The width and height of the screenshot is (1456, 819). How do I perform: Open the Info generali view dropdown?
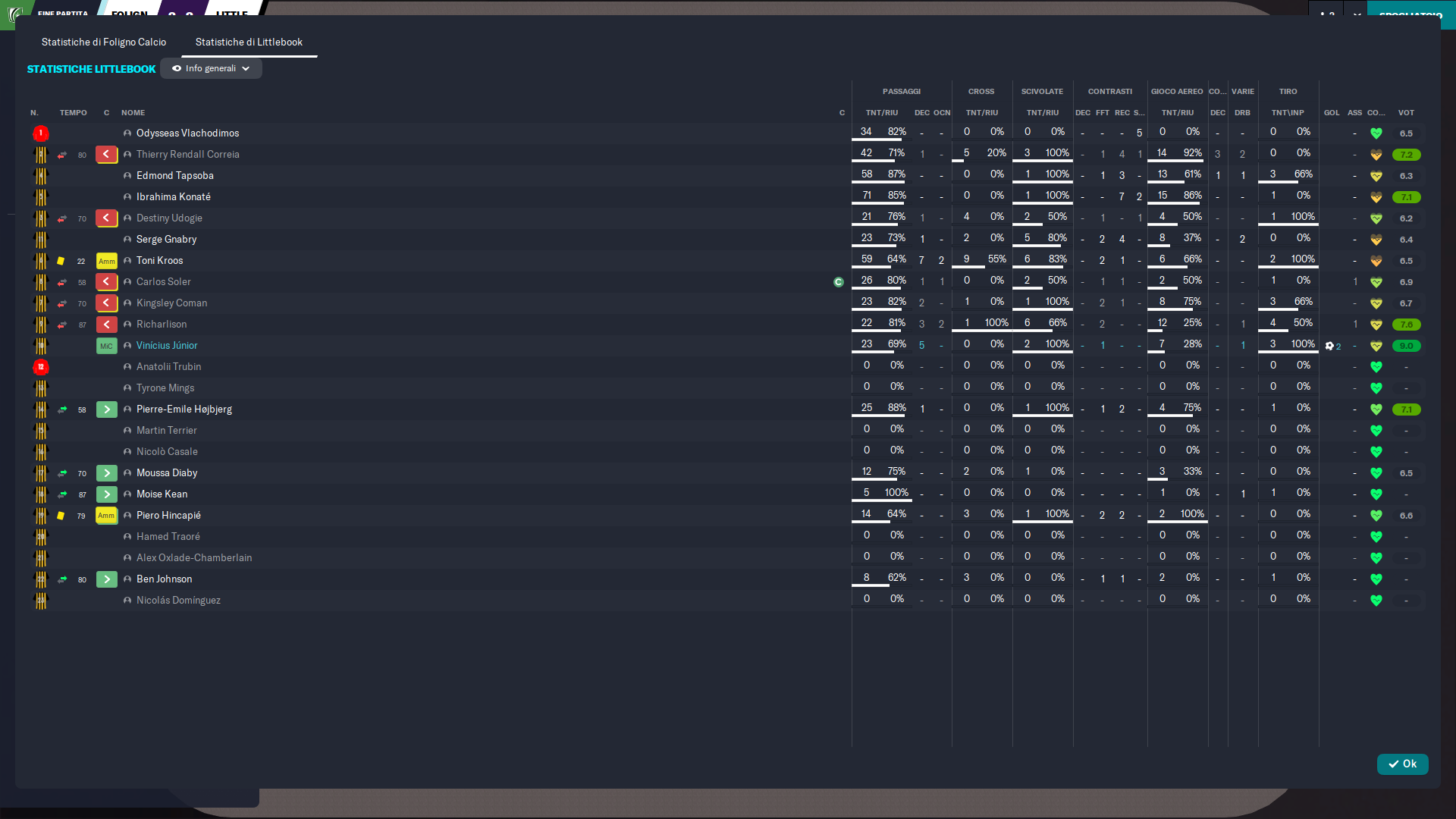211,68
